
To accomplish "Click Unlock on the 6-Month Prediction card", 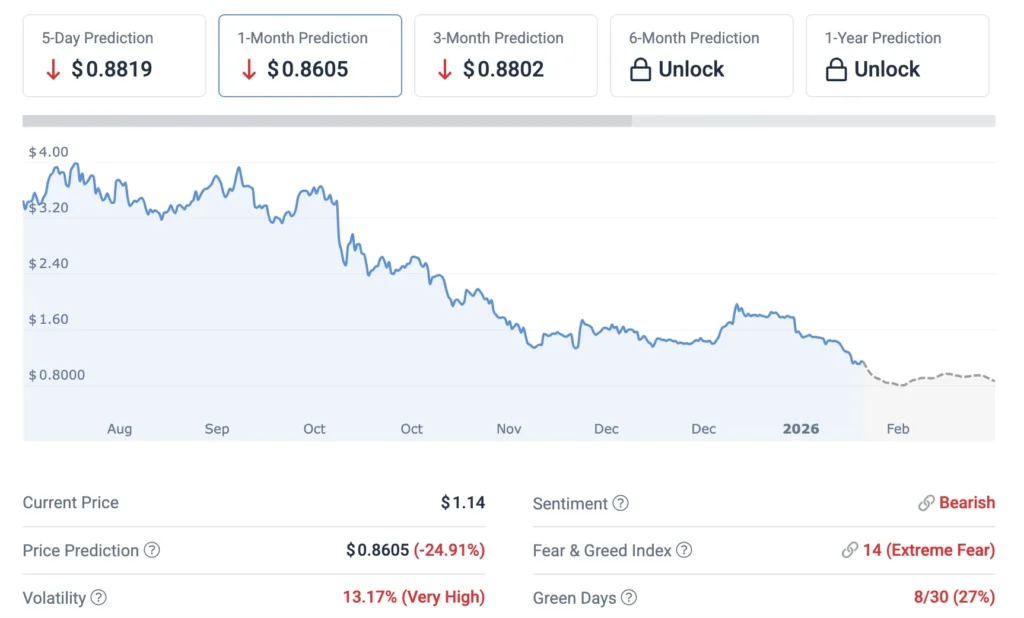I will coord(692,69).
